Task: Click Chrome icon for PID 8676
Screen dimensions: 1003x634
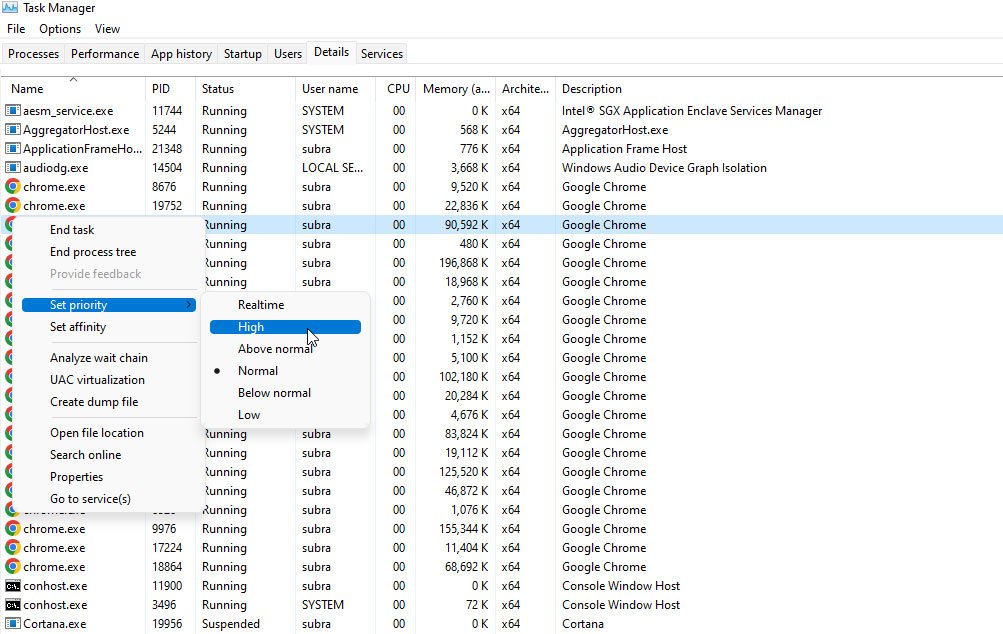Action: click(13, 187)
